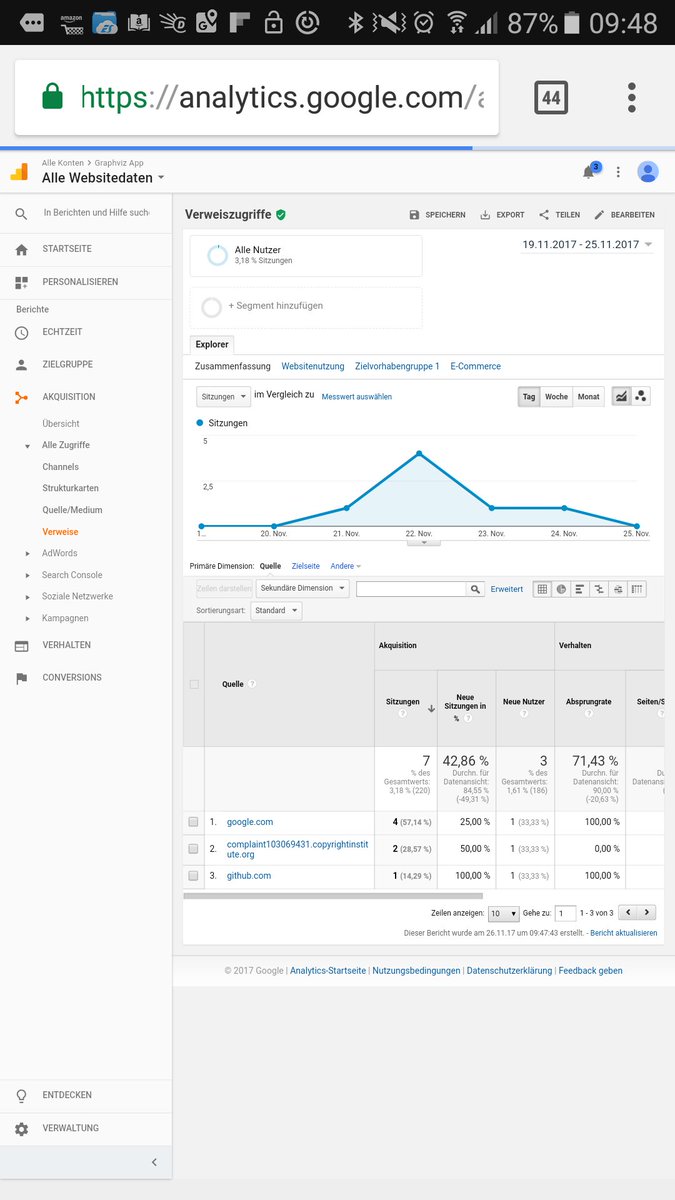Expand the AdWords section

point(28,554)
